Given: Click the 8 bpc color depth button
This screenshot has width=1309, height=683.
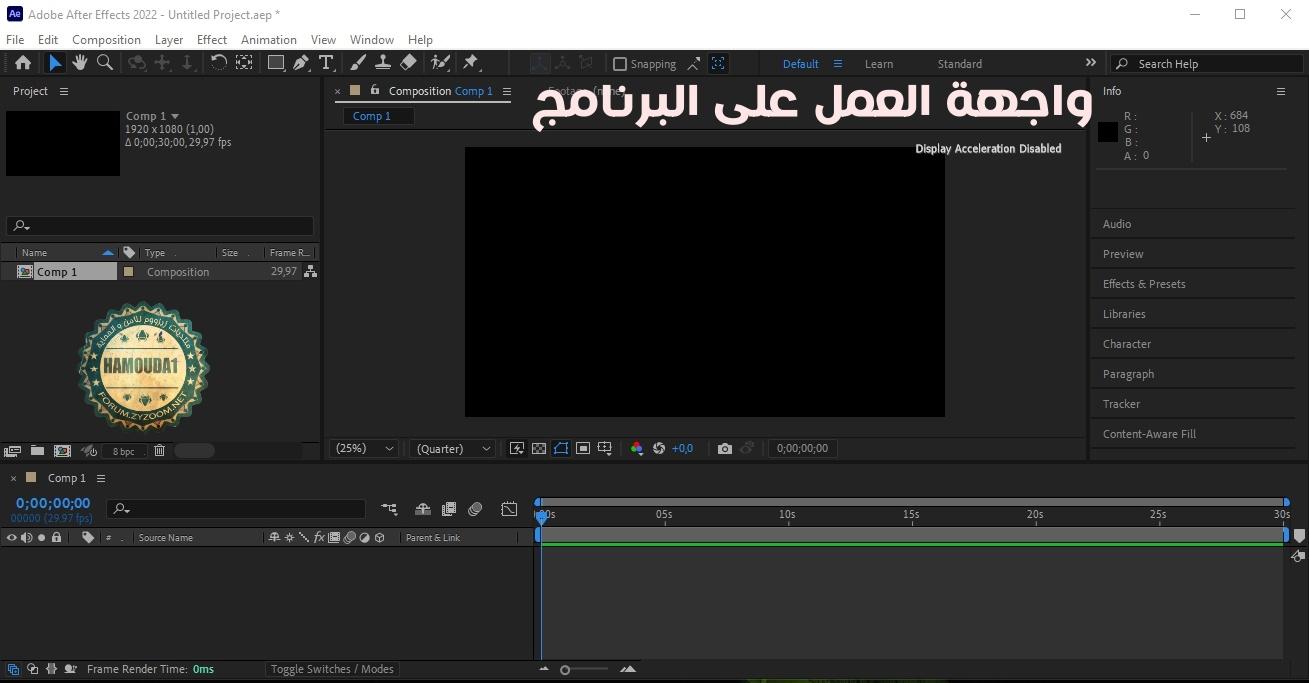Looking at the screenshot, I should (x=123, y=451).
